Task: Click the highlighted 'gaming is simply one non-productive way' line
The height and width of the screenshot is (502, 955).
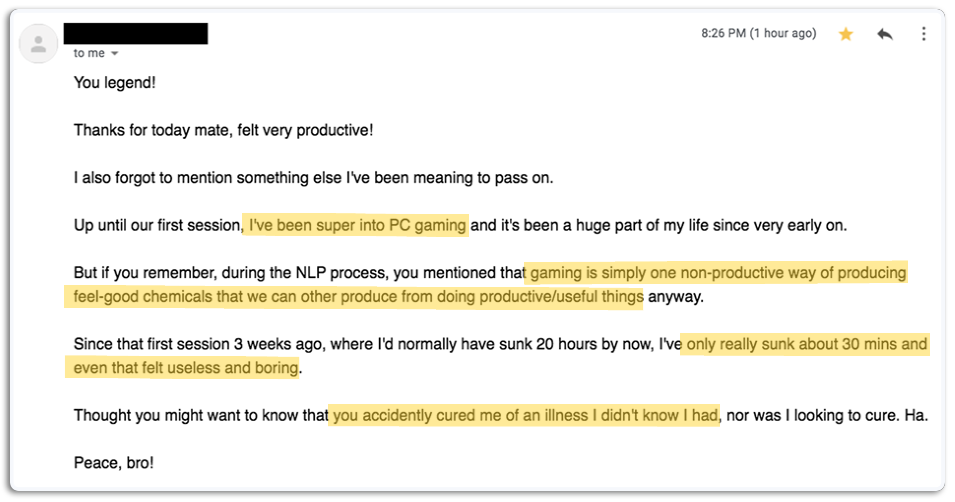Action: pyautogui.click(x=716, y=272)
